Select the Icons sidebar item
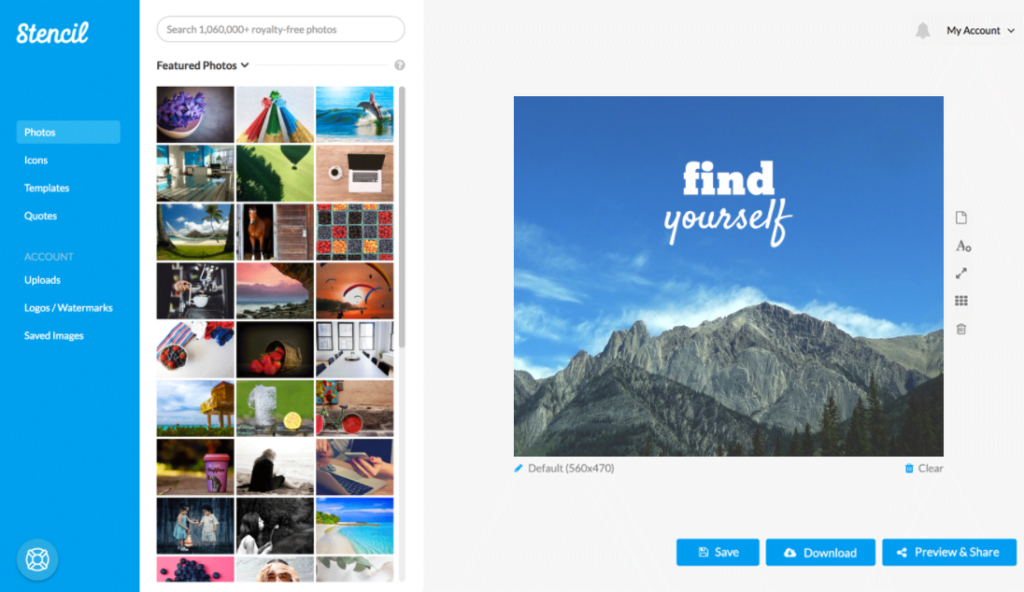Image resolution: width=1024 pixels, height=592 pixels. click(36, 160)
